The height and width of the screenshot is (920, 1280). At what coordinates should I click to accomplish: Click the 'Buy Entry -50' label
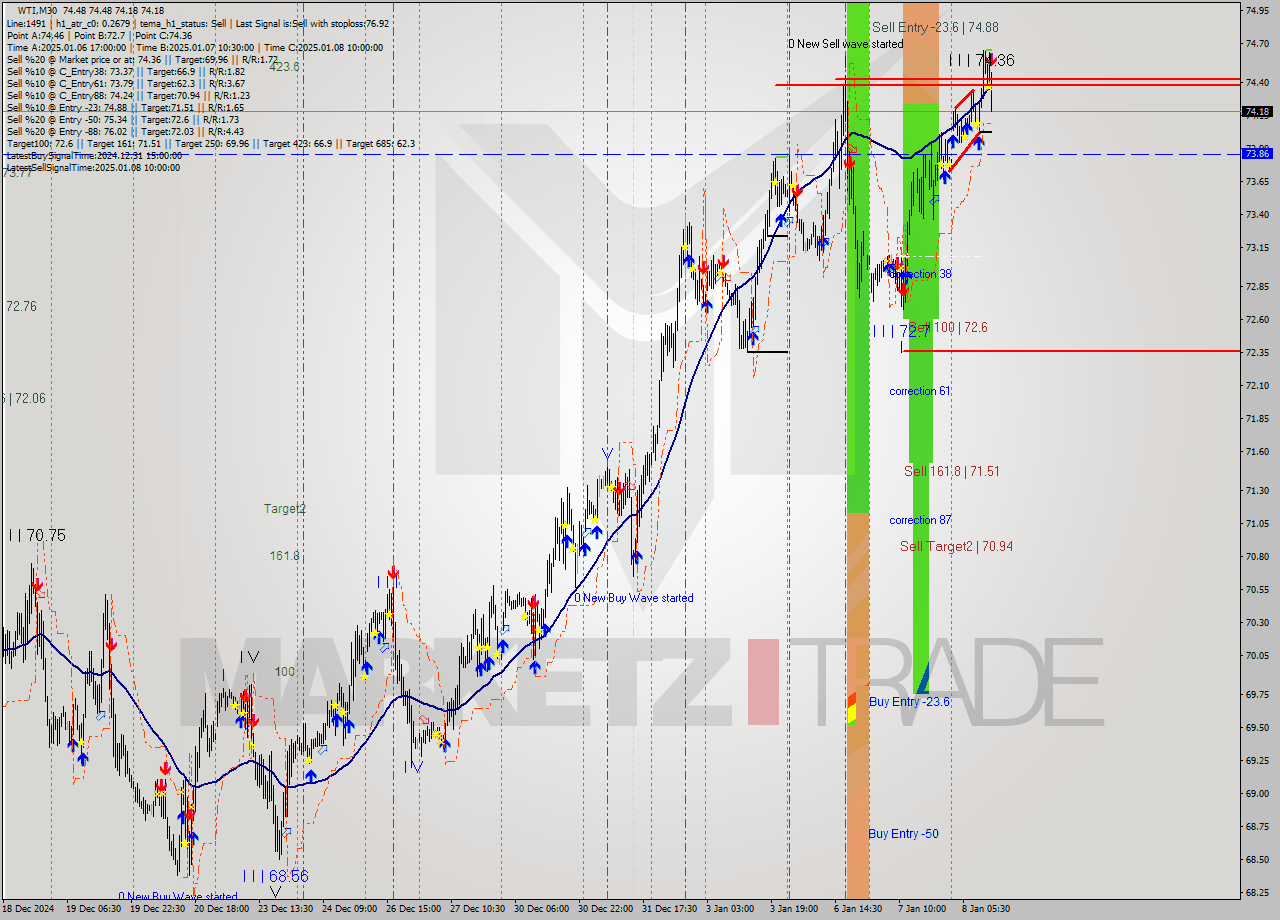pos(903,834)
